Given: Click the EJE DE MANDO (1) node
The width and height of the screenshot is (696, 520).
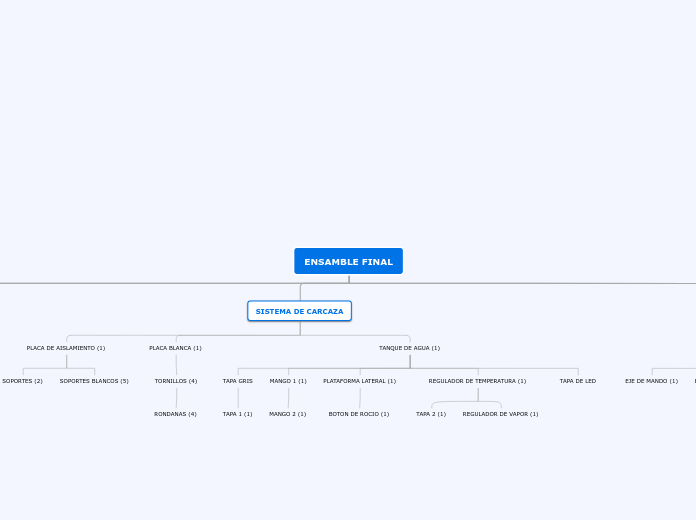Looking at the screenshot, I should (652, 381).
